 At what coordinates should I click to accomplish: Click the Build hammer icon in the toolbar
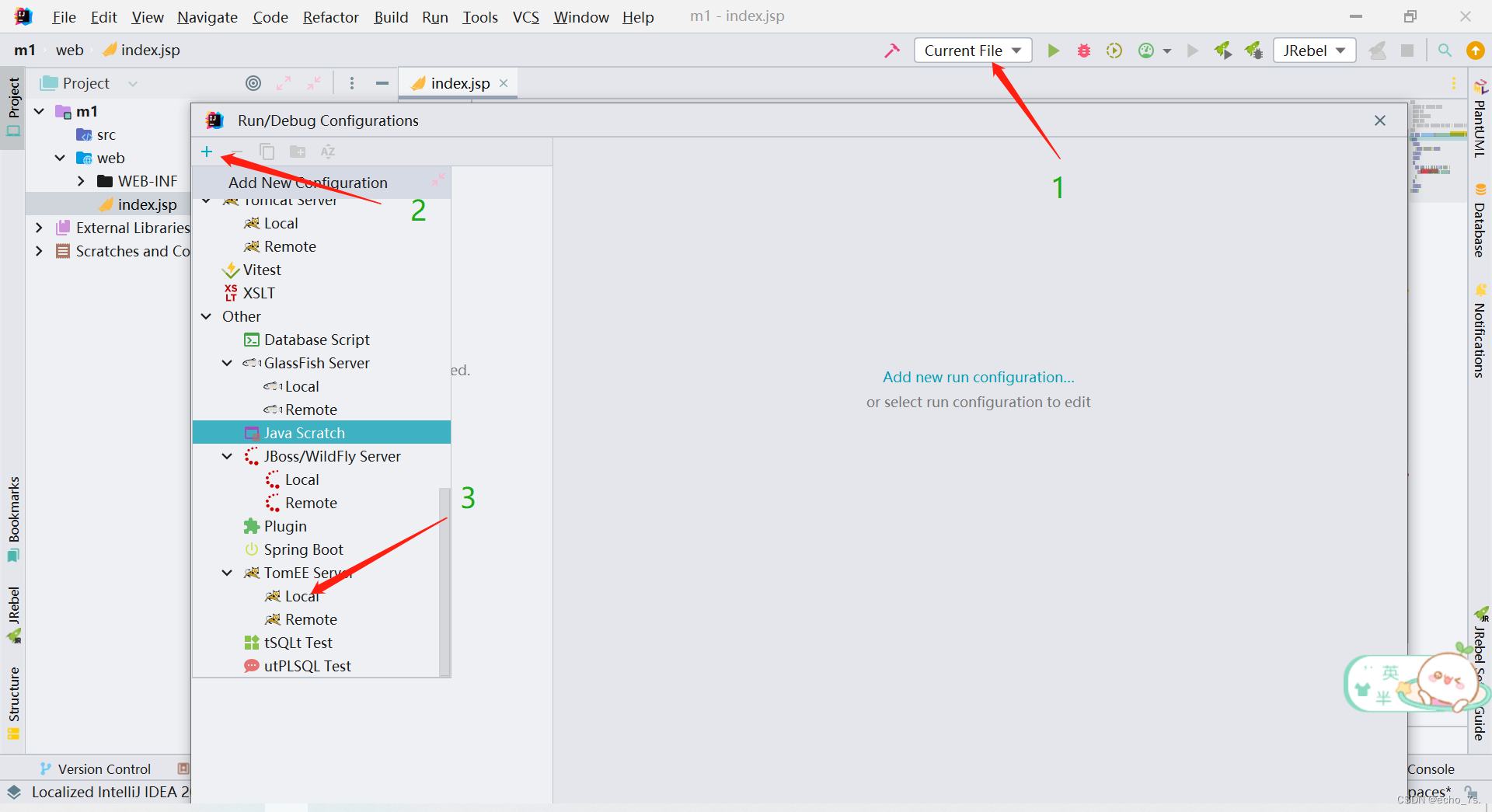click(892, 51)
